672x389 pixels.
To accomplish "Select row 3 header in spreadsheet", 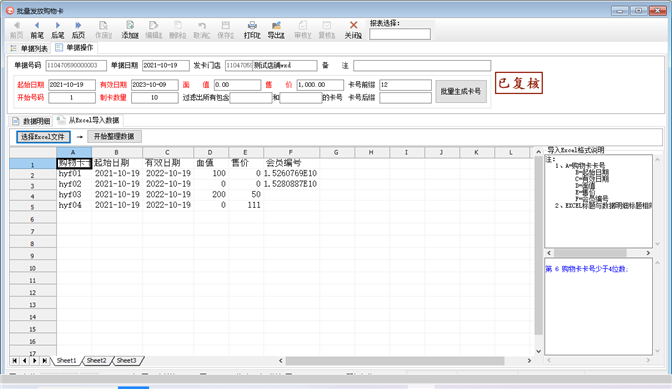I will [x=33, y=186].
